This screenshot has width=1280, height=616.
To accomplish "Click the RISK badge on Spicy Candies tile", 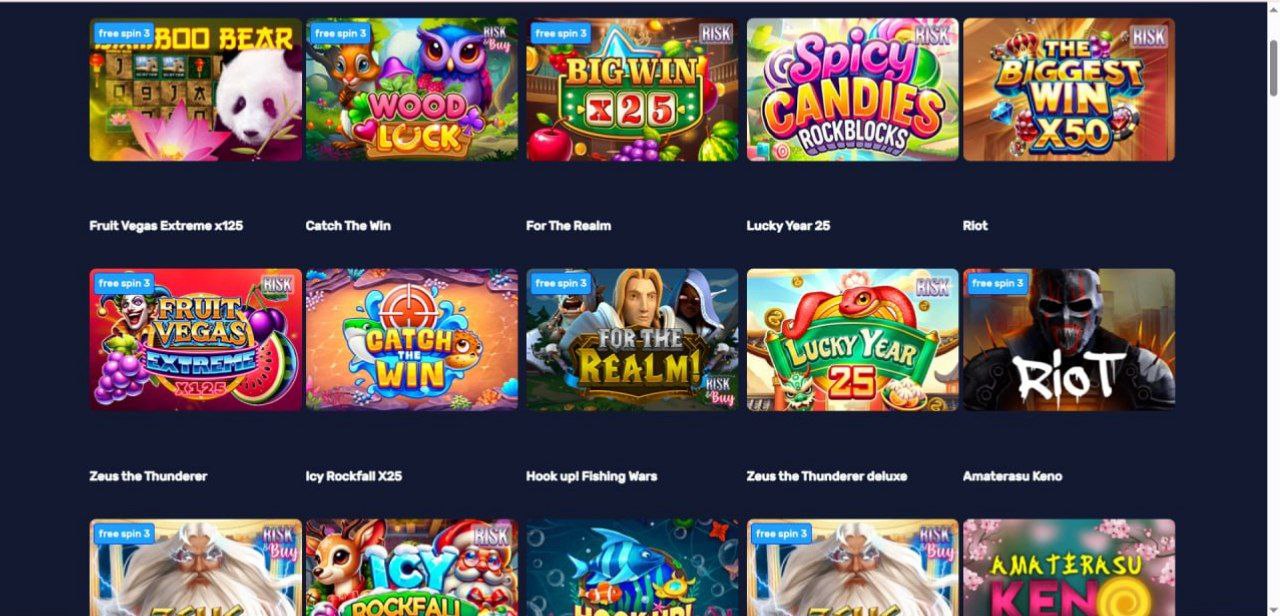I will click(932, 35).
